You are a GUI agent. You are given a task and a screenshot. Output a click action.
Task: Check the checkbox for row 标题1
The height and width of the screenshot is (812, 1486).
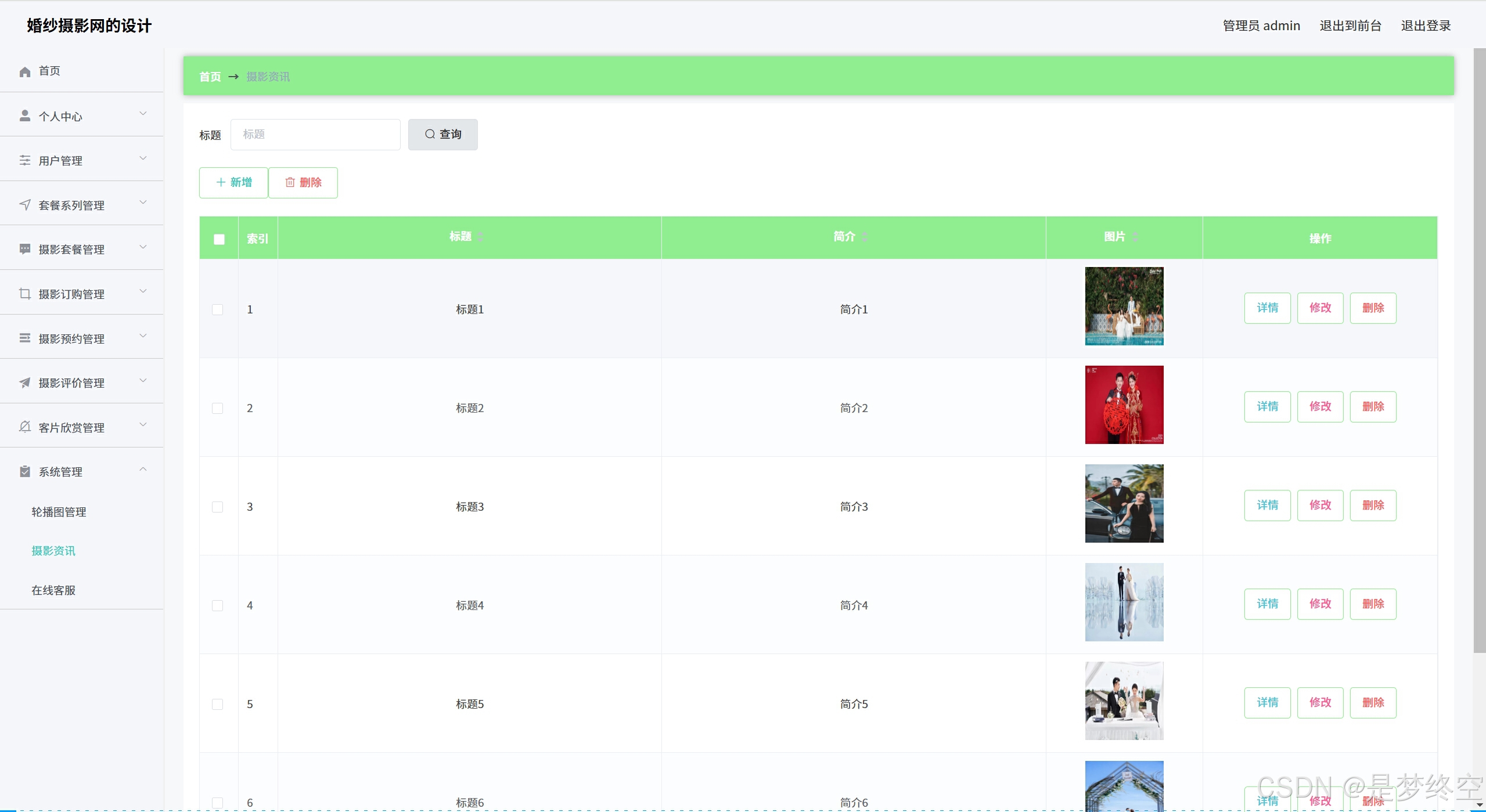coord(218,309)
